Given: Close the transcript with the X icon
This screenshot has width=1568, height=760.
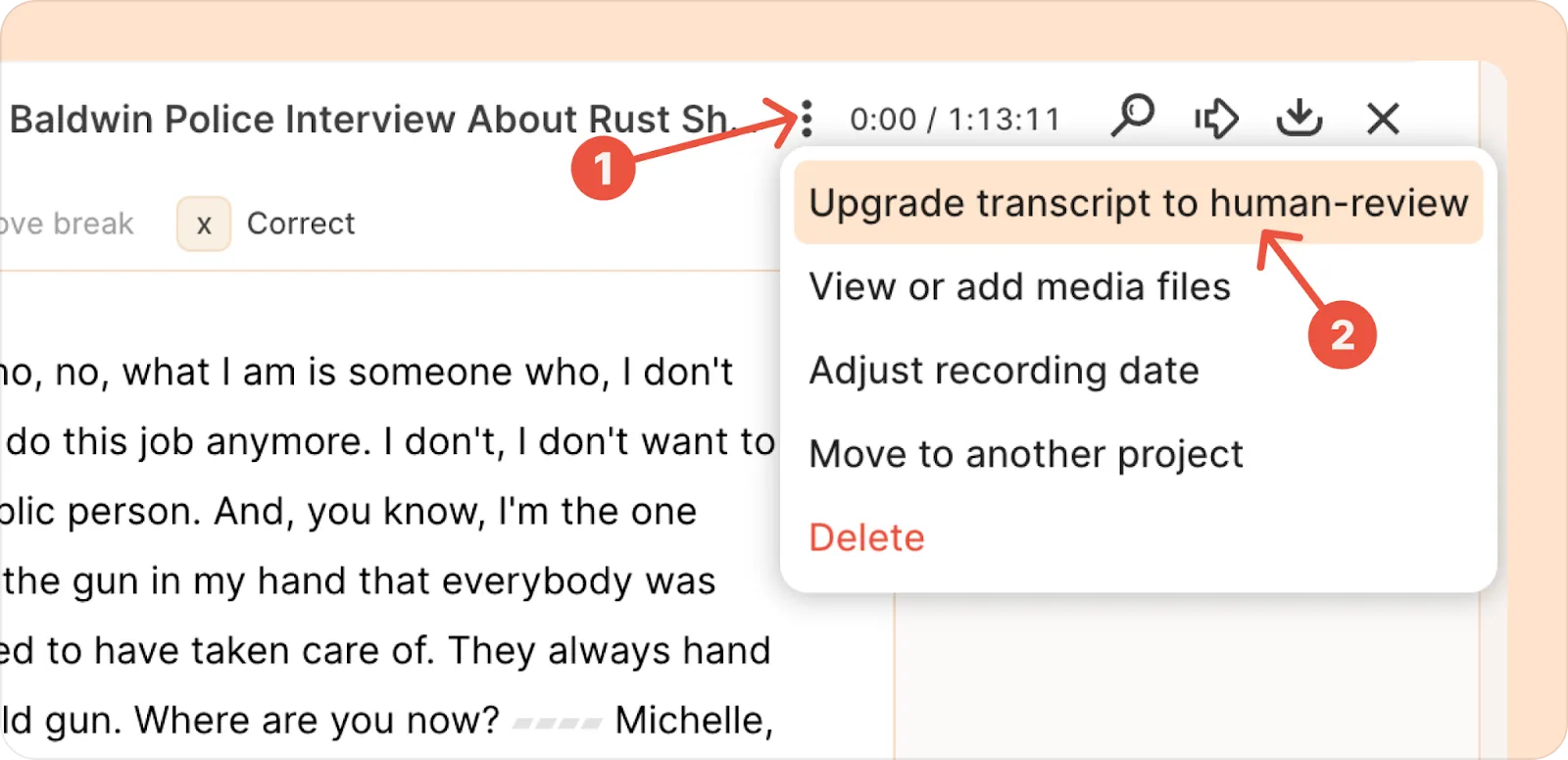Looking at the screenshot, I should (1383, 119).
